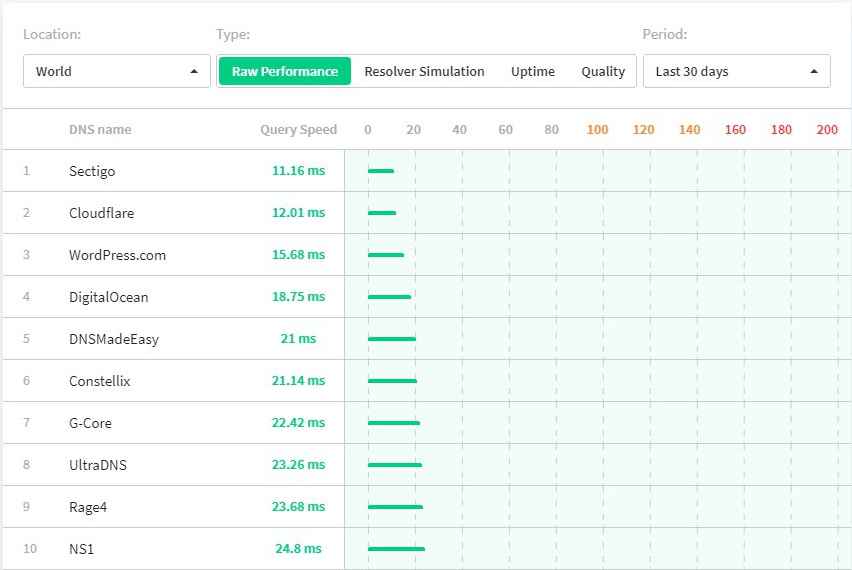Viewport: 852px width, 570px height.
Task: Click the DNSMadeEasy speed bar
Action: pos(392,339)
